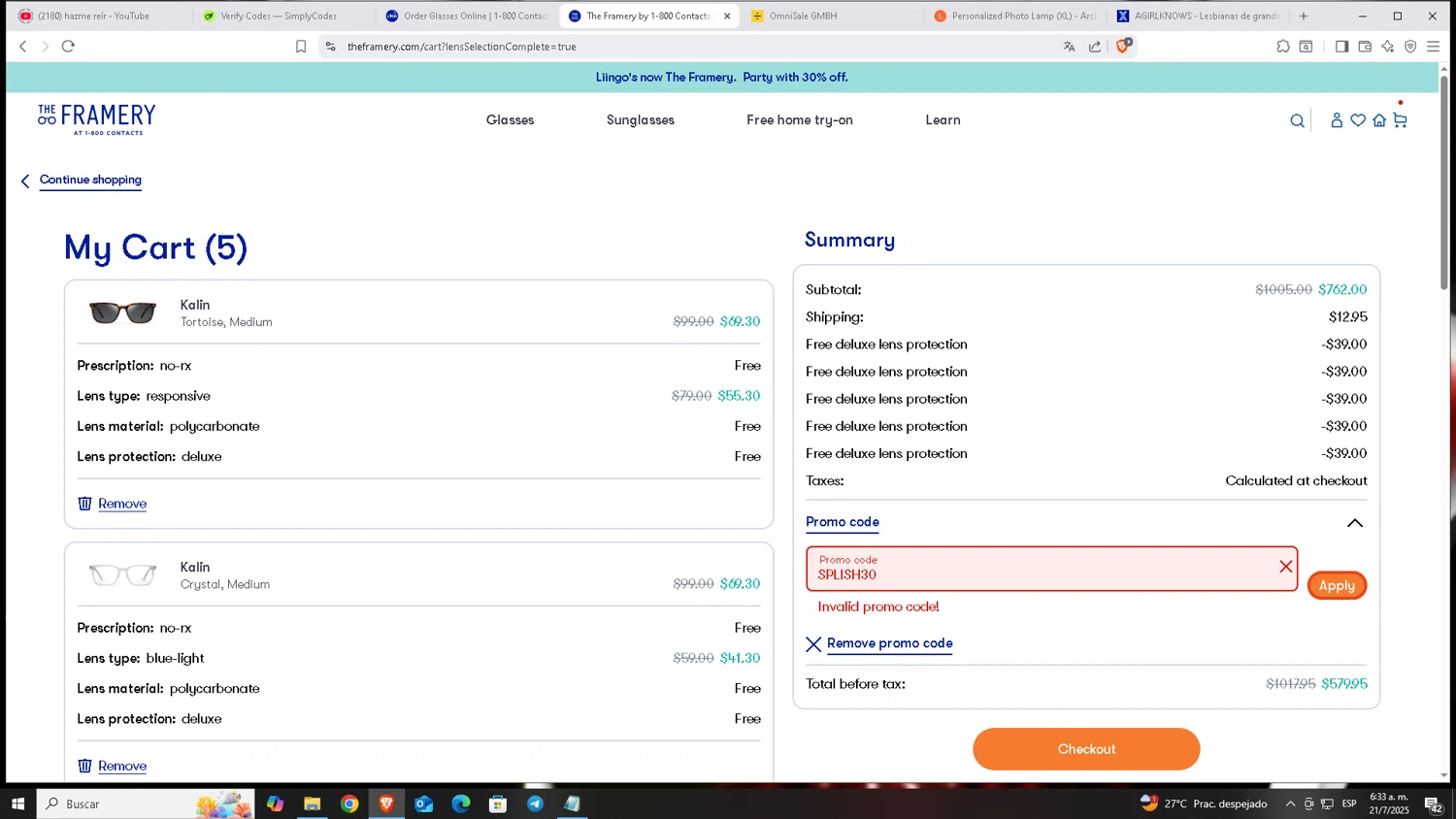Open Telegram from the taskbar
Screen dimensions: 1456x819
(535, 803)
